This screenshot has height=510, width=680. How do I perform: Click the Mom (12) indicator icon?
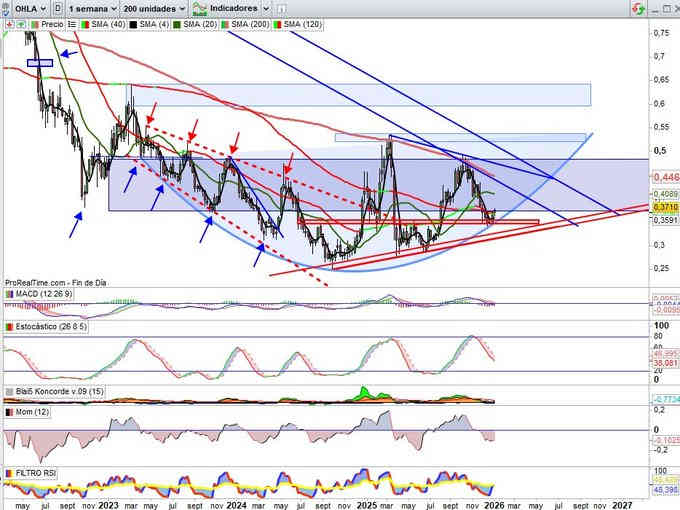[x=8, y=412]
